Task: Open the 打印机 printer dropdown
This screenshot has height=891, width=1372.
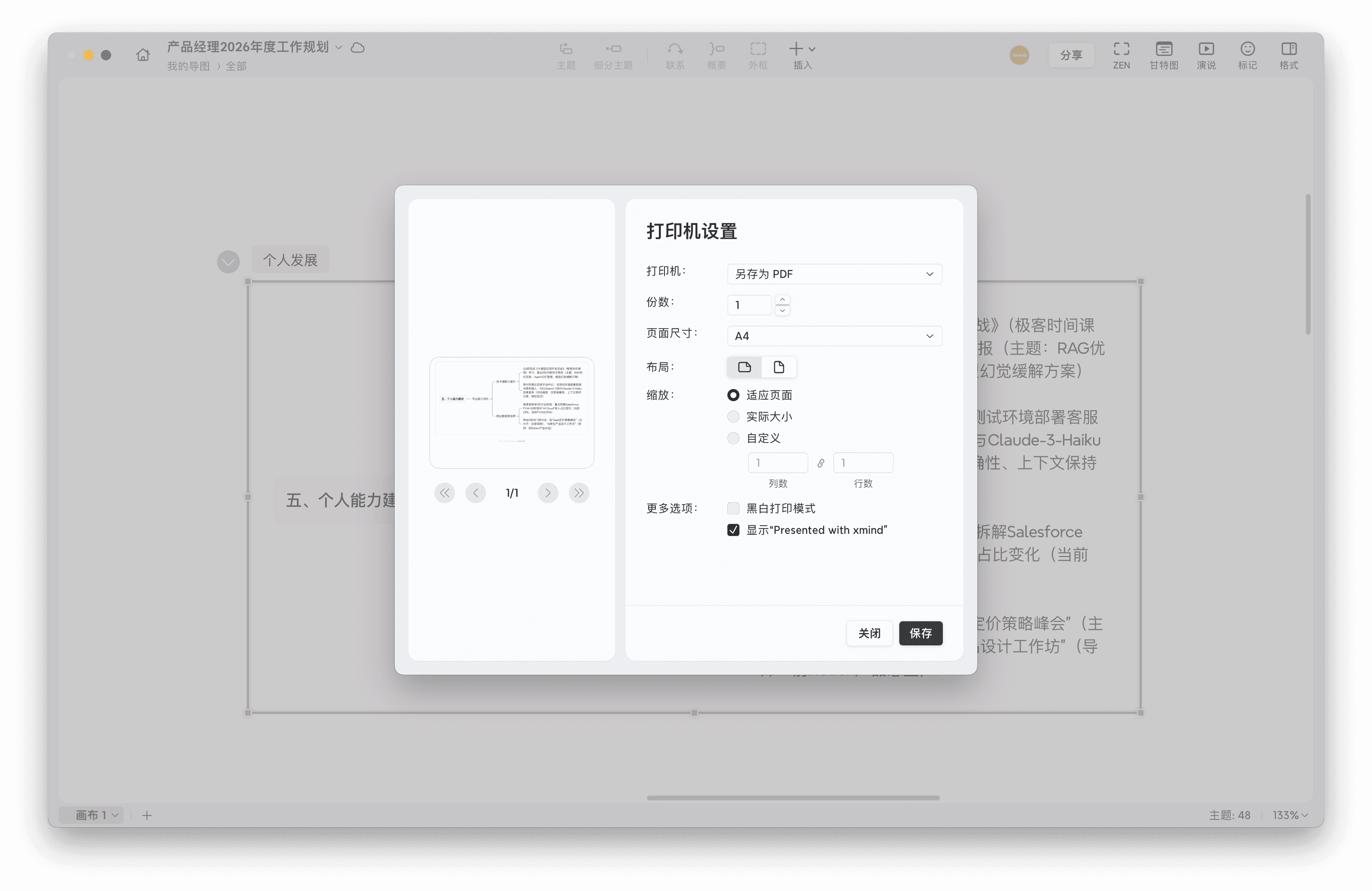Action: (x=833, y=274)
